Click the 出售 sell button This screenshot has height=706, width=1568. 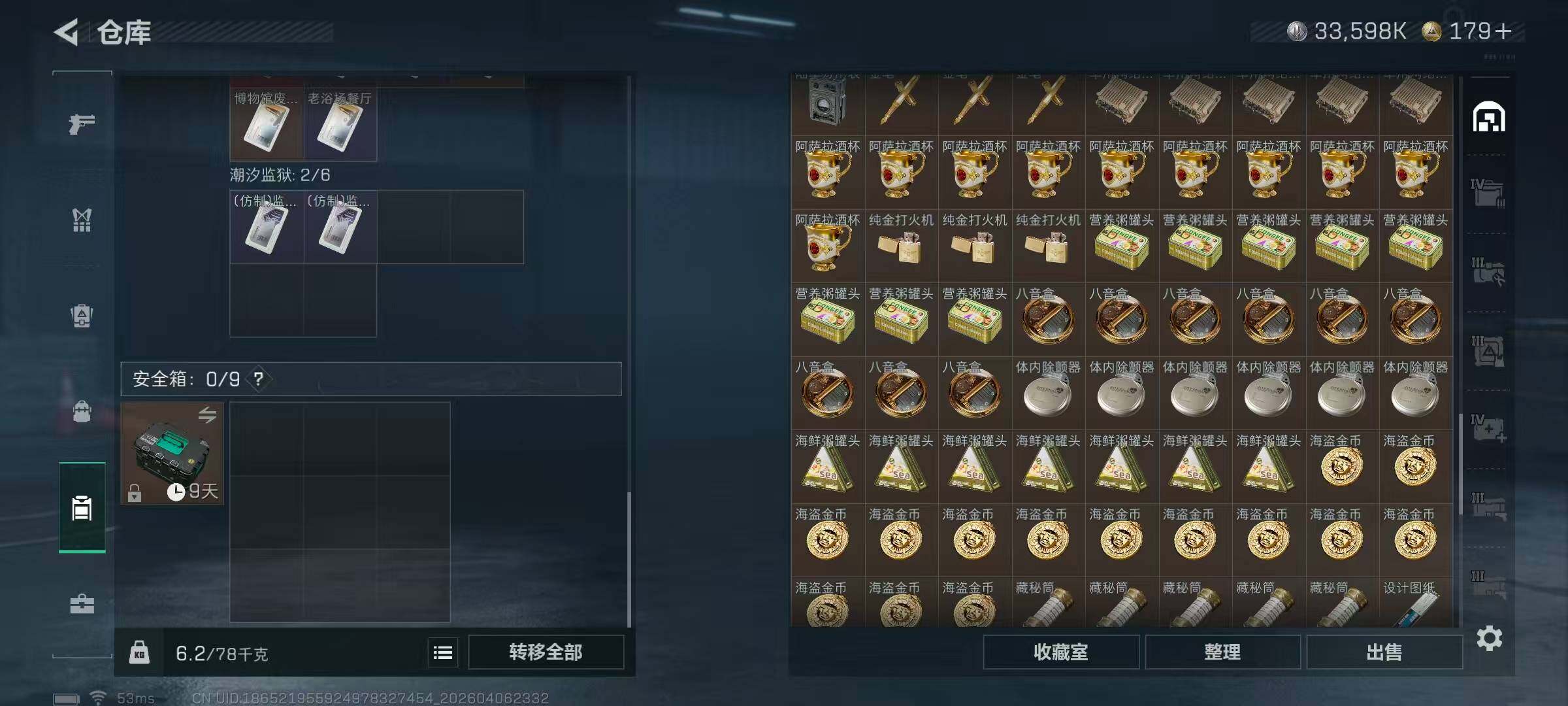click(x=1384, y=652)
